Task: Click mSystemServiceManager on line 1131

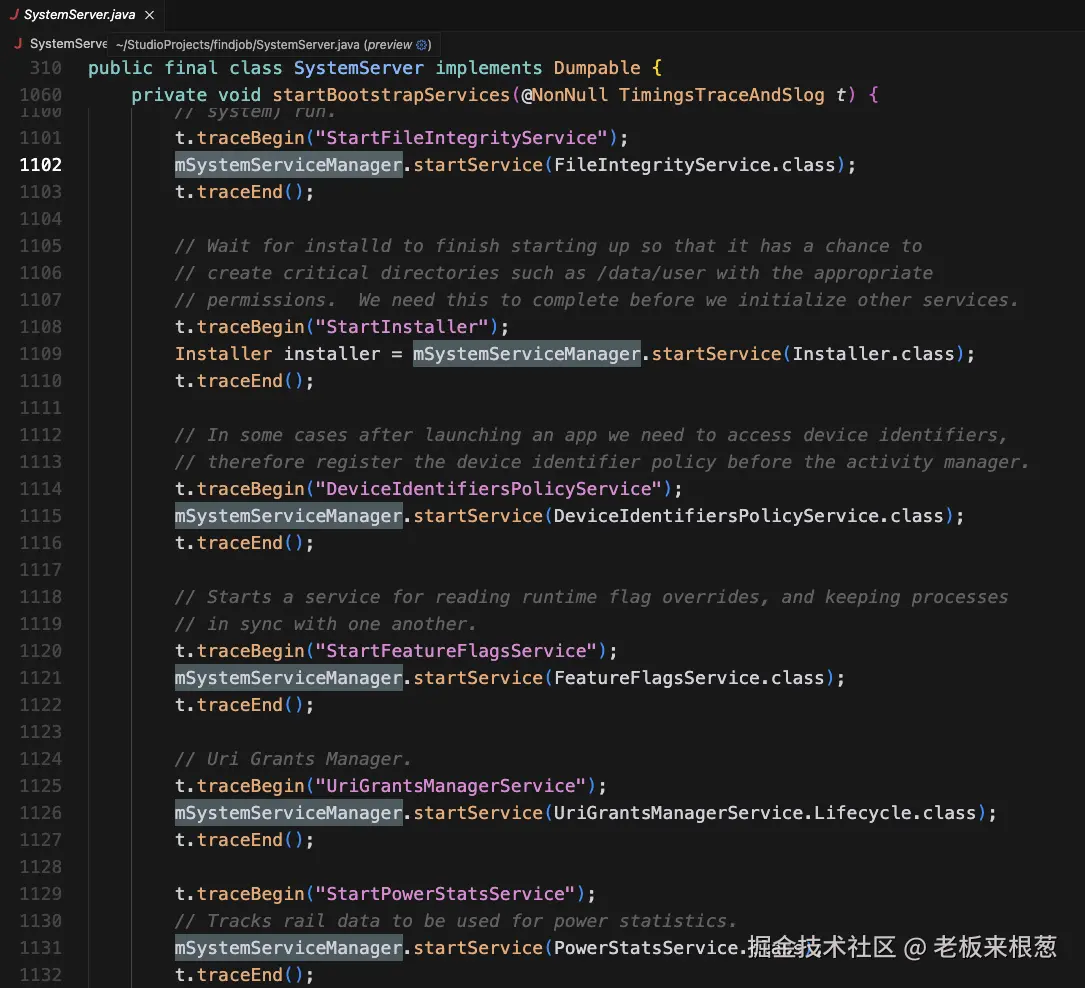Action: click(x=289, y=947)
